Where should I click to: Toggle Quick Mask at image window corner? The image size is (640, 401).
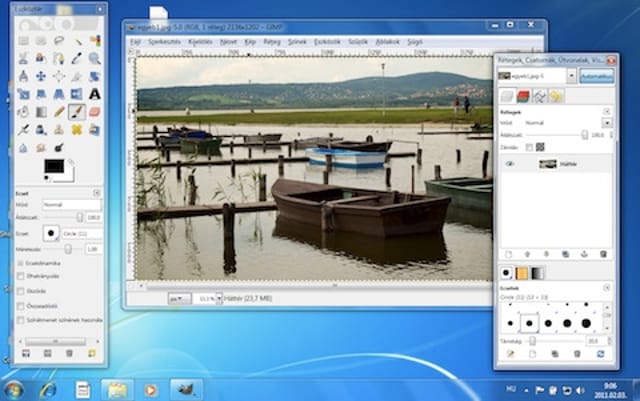coord(131,286)
